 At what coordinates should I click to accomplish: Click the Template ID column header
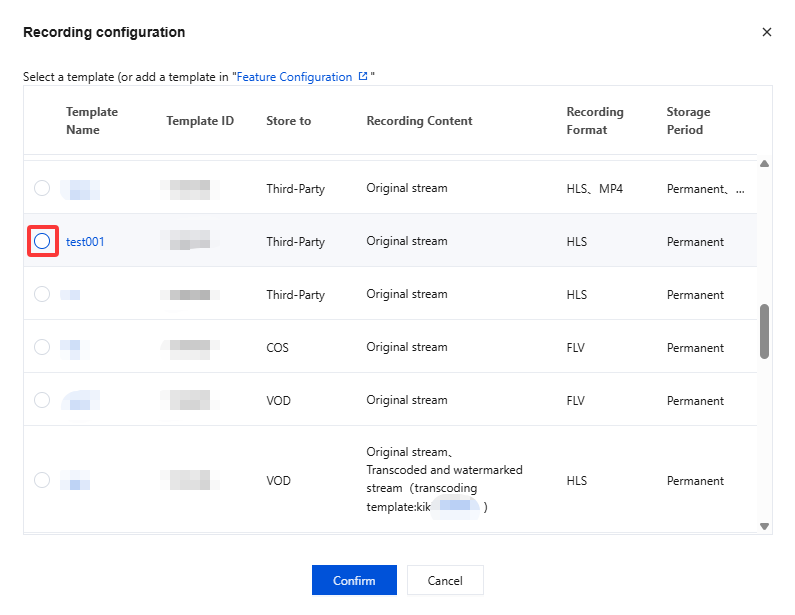pyautogui.click(x=200, y=121)
